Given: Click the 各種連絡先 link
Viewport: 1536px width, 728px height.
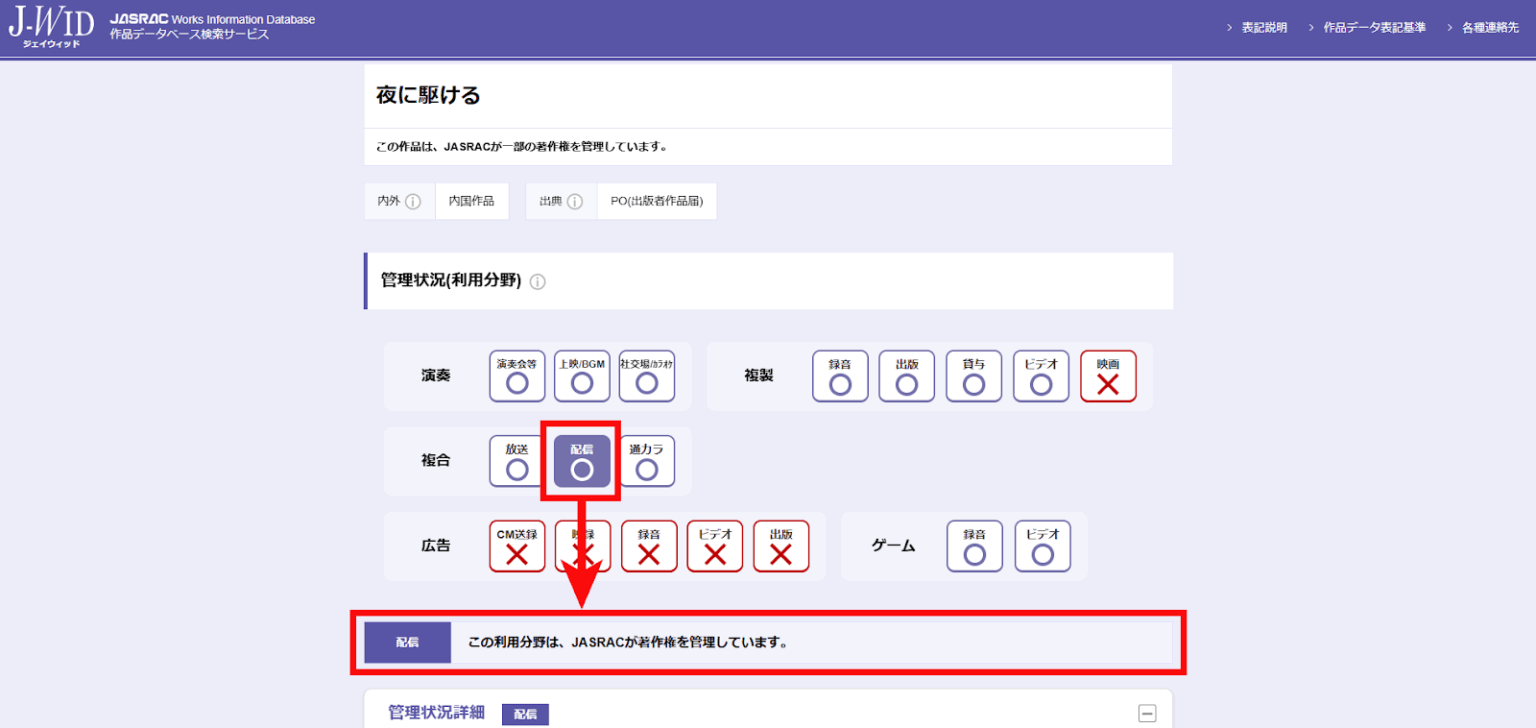Looking at the screenshot, I should click(x=1489, y=28).
